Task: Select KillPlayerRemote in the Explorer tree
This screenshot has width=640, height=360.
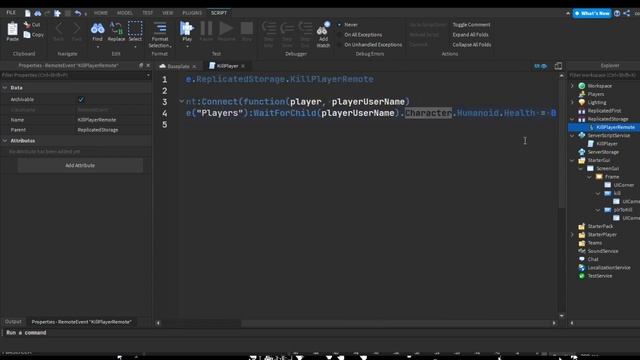Action: point(615,127)
